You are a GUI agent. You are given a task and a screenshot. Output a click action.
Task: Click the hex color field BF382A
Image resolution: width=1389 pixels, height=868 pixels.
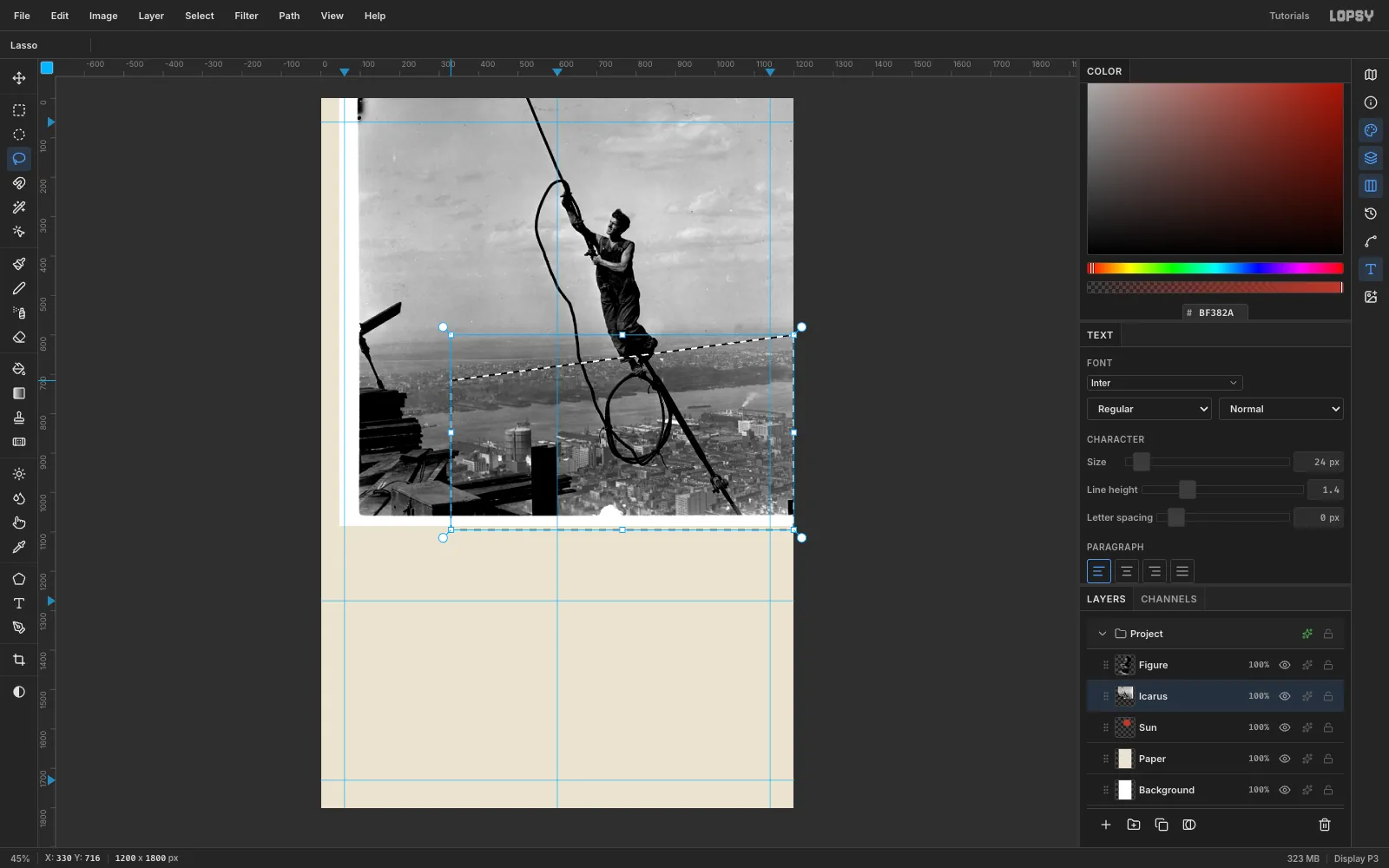(1215, 312)
